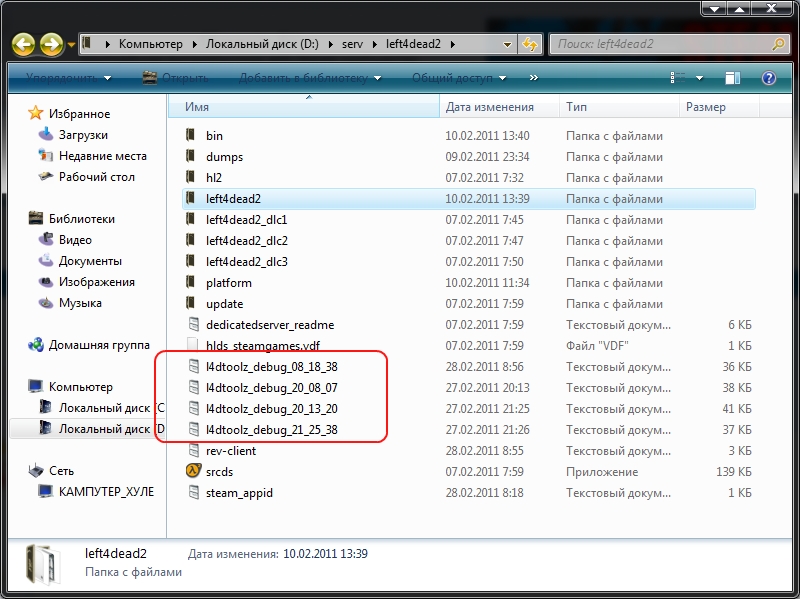Screen dimensions: 800x600
Task: Select the hl2 folder icon
Action: (191, 177)
